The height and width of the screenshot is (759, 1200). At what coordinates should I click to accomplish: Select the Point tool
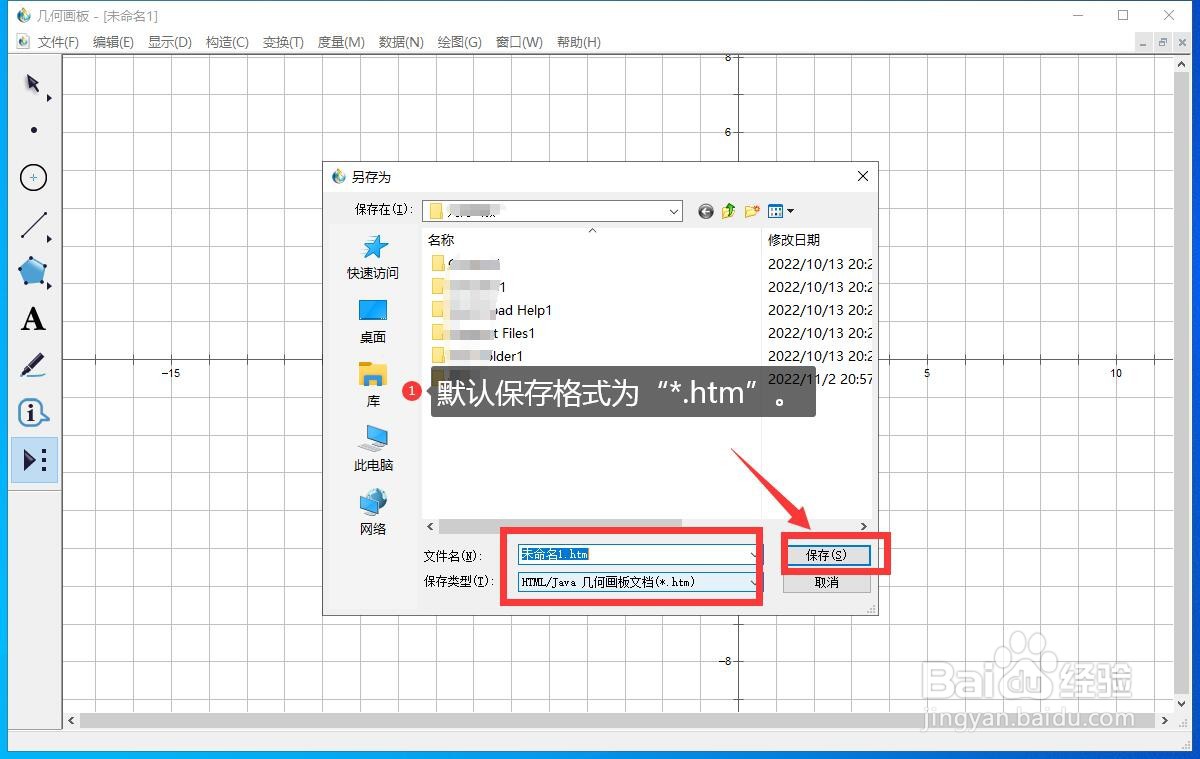point(33,130)
